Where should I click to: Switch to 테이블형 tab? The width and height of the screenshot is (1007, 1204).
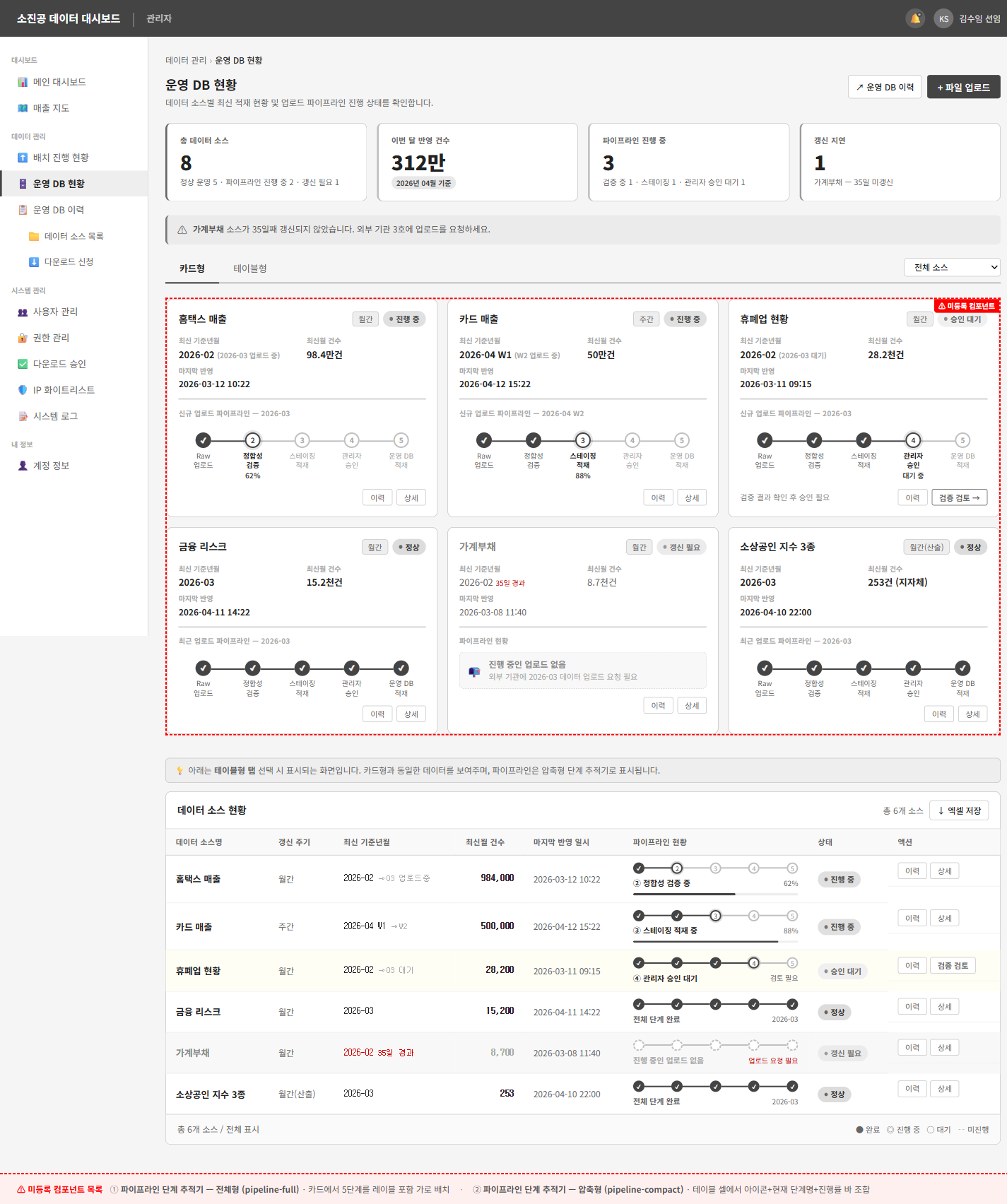[x=250, y=268]
